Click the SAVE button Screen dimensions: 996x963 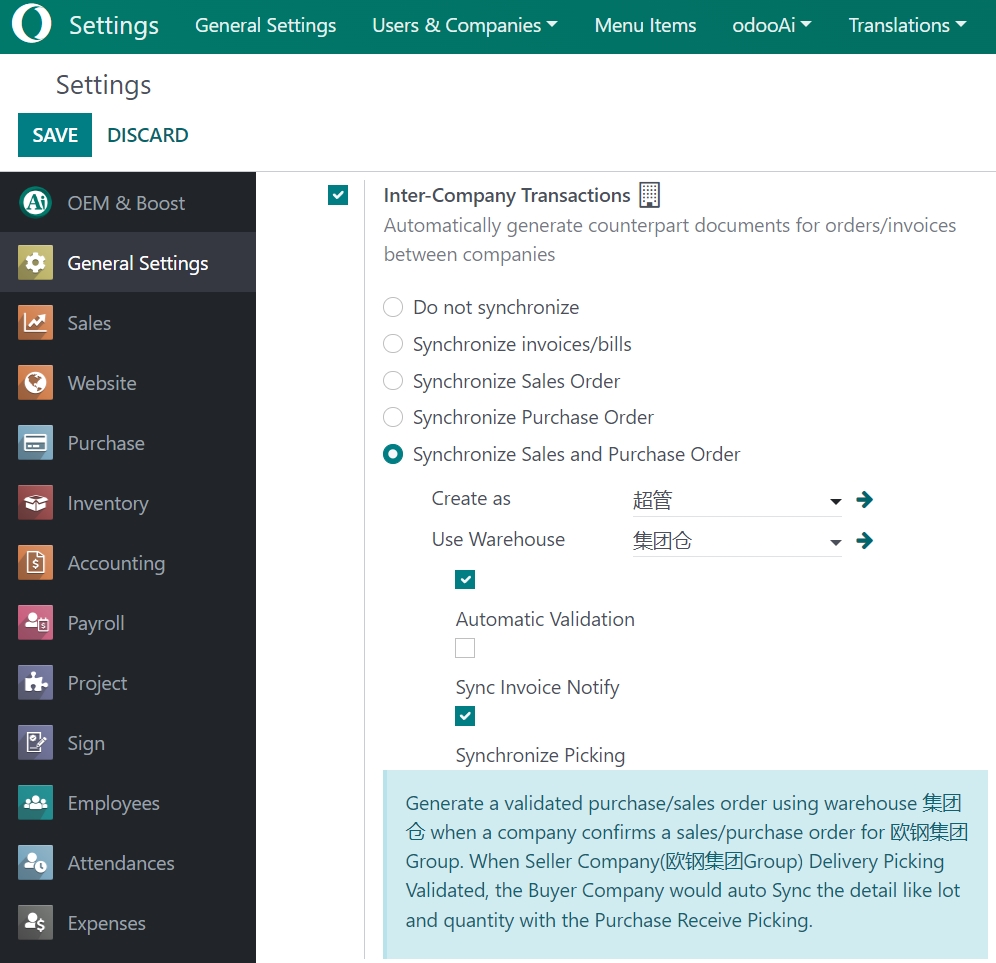point(55,135)
